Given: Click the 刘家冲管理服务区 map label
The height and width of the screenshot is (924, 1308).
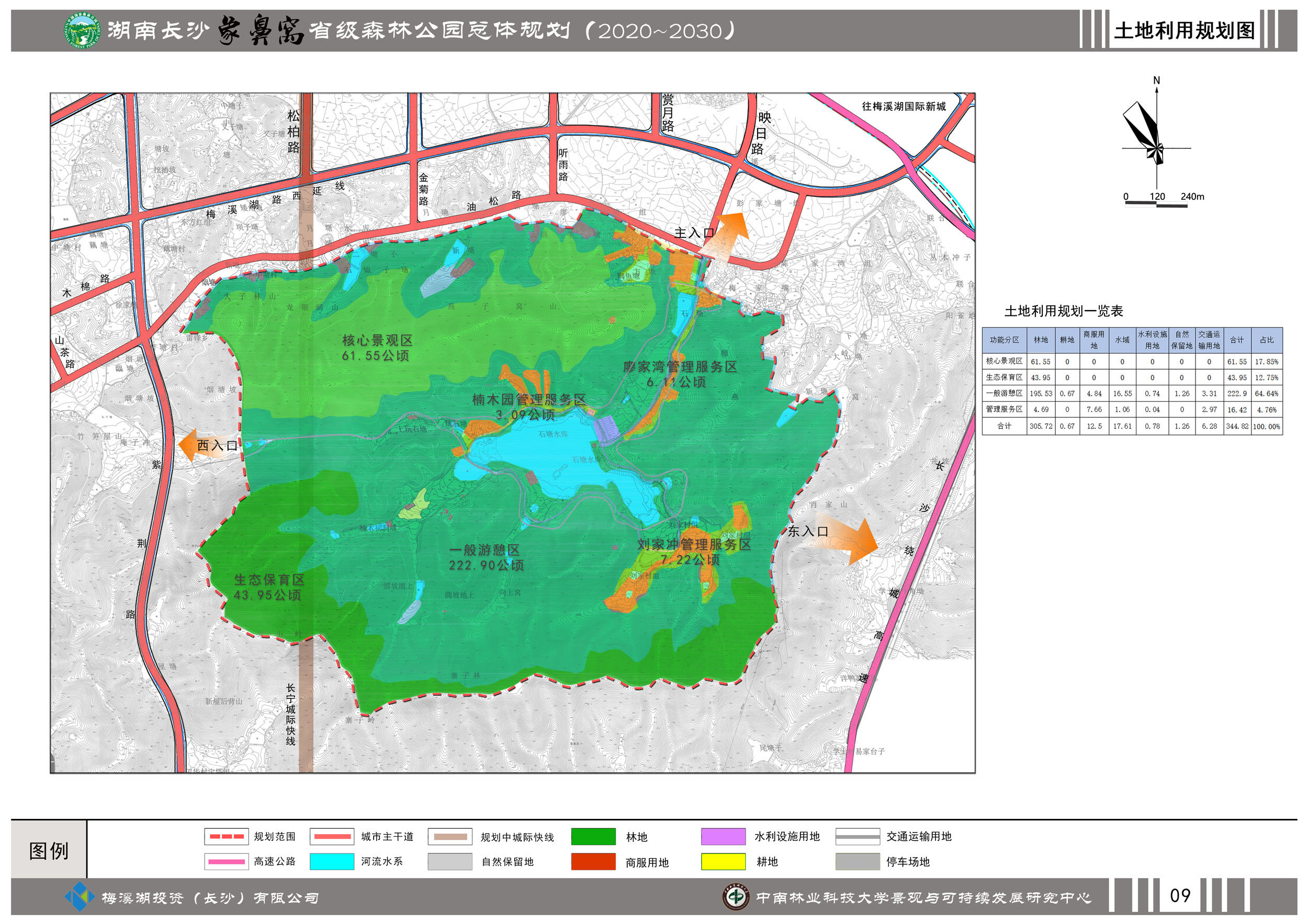Looking at the screenshot, I should tap(694, 544).
